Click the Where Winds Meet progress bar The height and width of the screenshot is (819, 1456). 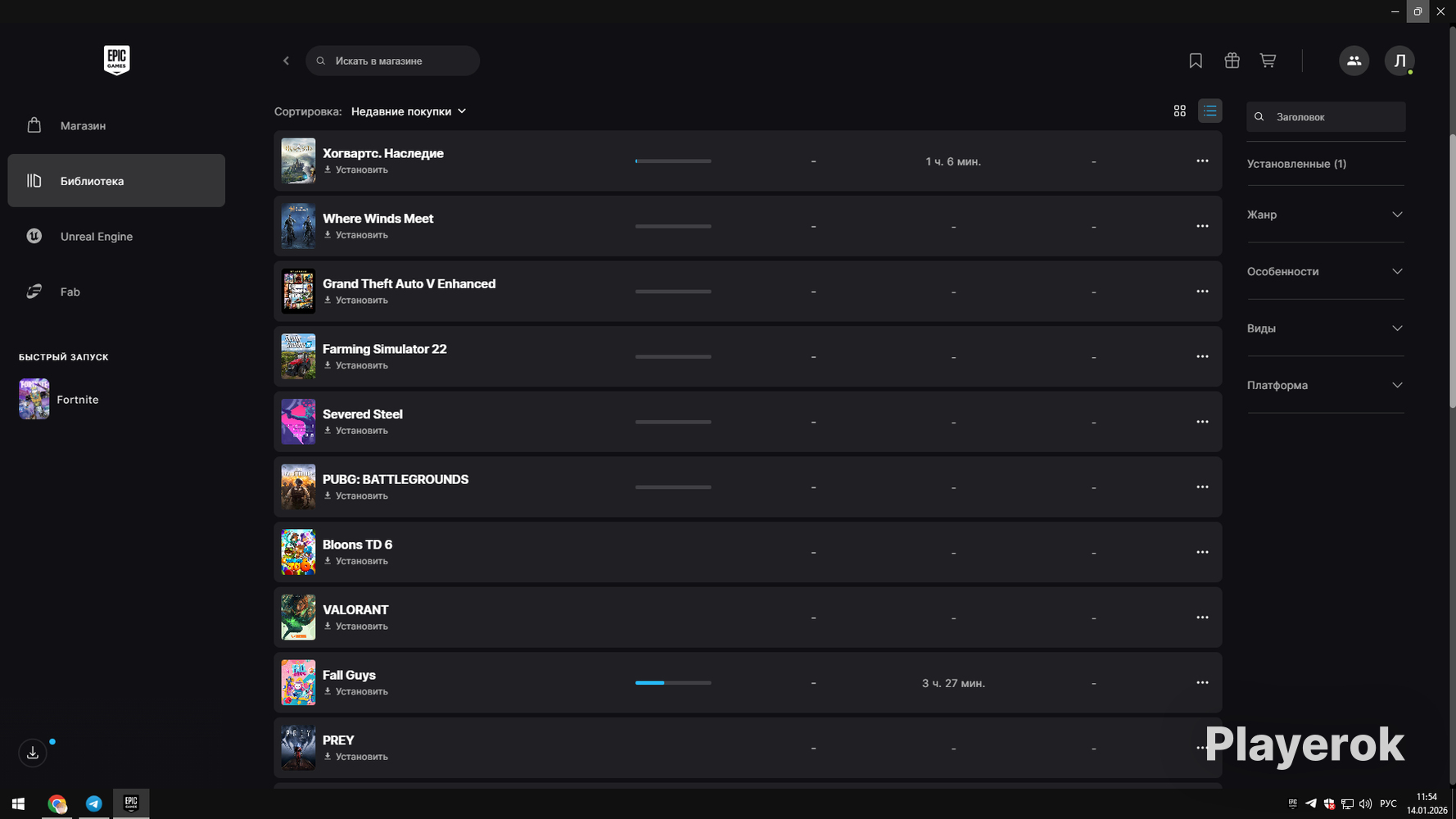click(x=673, y=226)
